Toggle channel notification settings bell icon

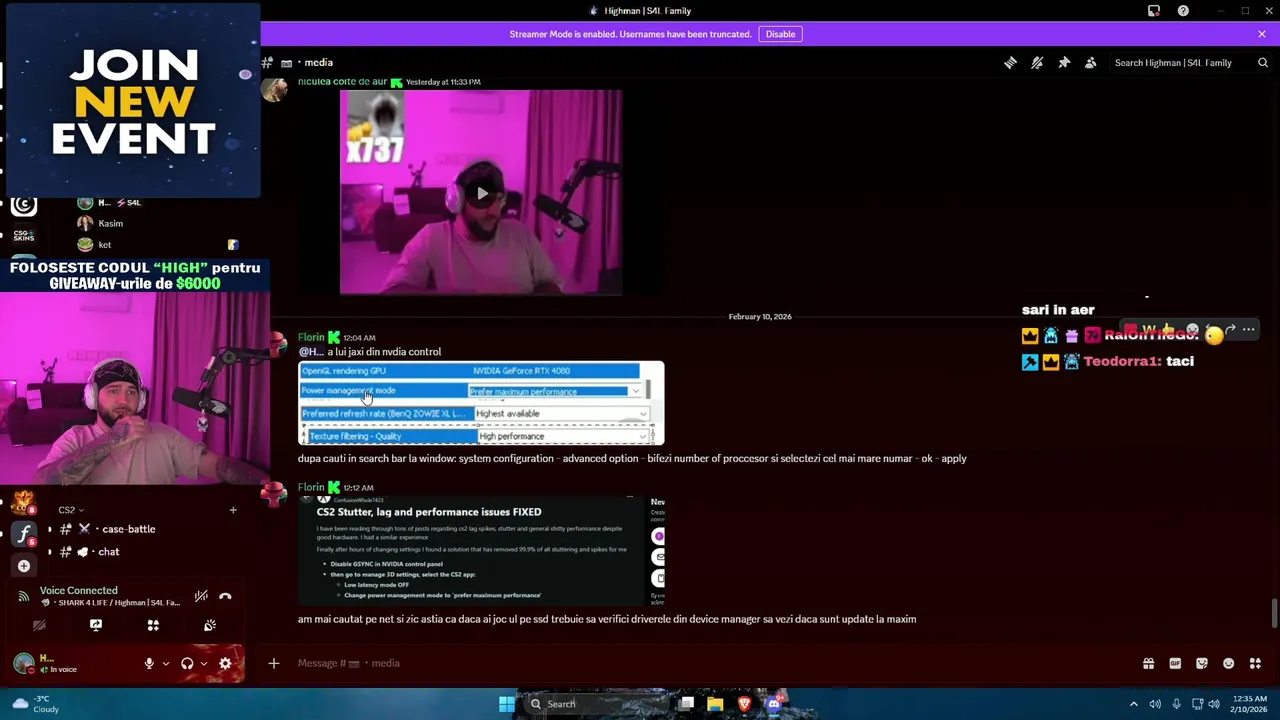tap(1037, 62)
